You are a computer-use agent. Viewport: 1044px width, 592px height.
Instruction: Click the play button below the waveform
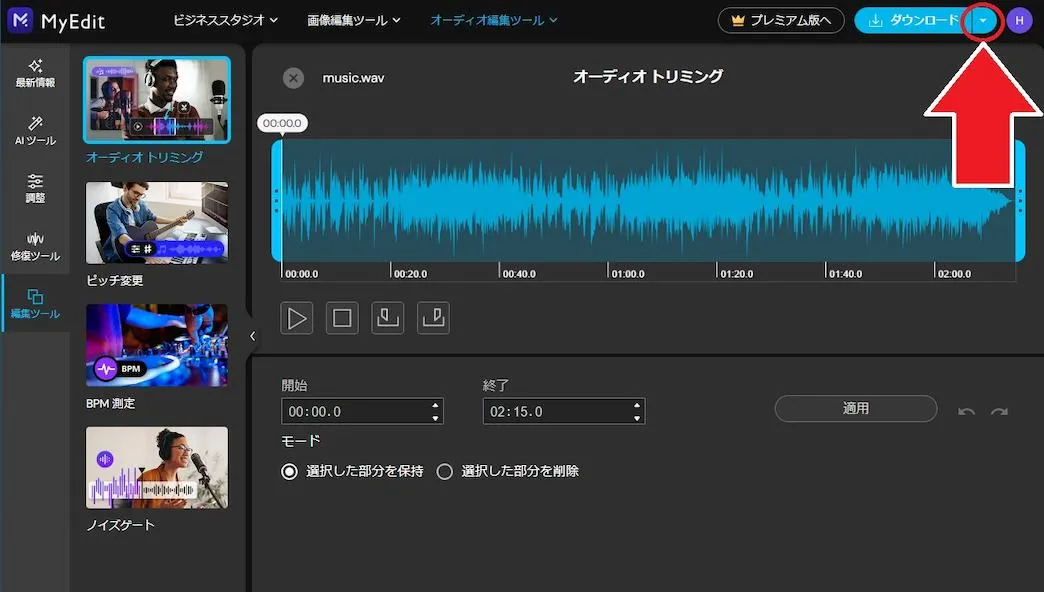click(297, 318)
